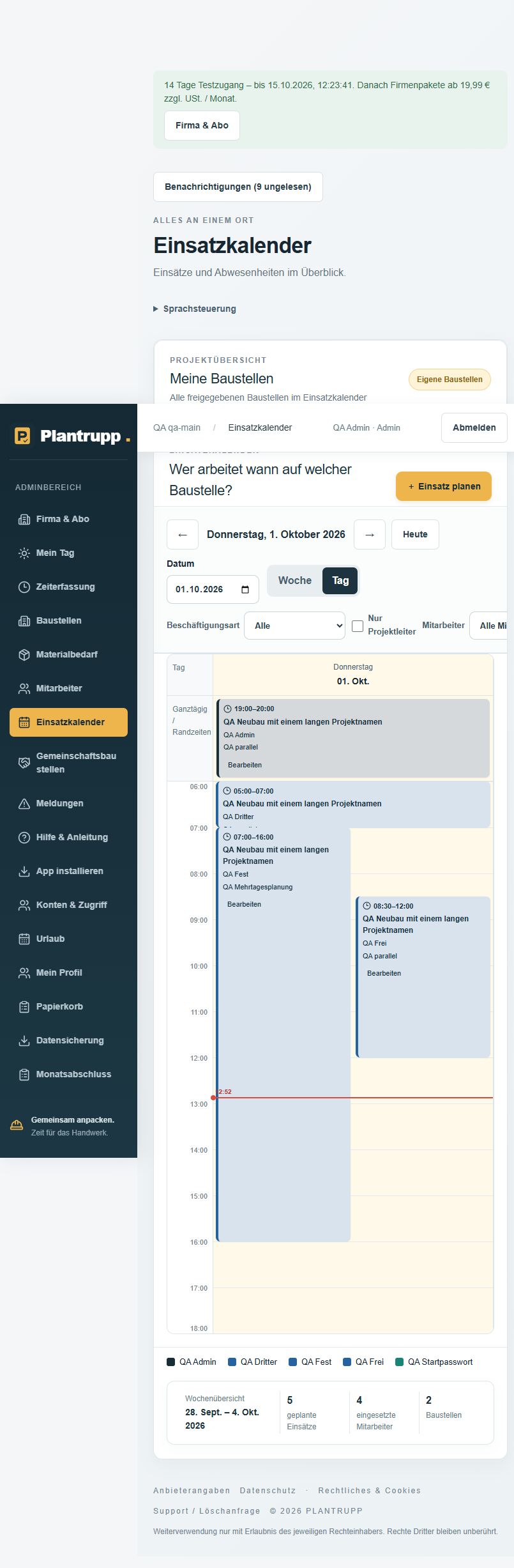Click Bearbeiten on the 08:30–12:00 entry
The image size is (514, 1568).
tap(384, 974)
